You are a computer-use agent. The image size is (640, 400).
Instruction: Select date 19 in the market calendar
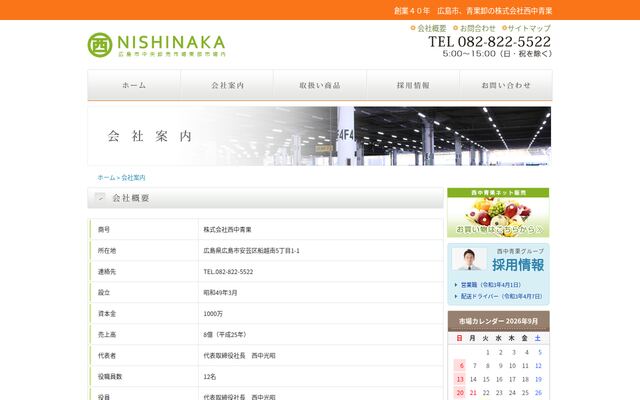[x=538, y=379]
